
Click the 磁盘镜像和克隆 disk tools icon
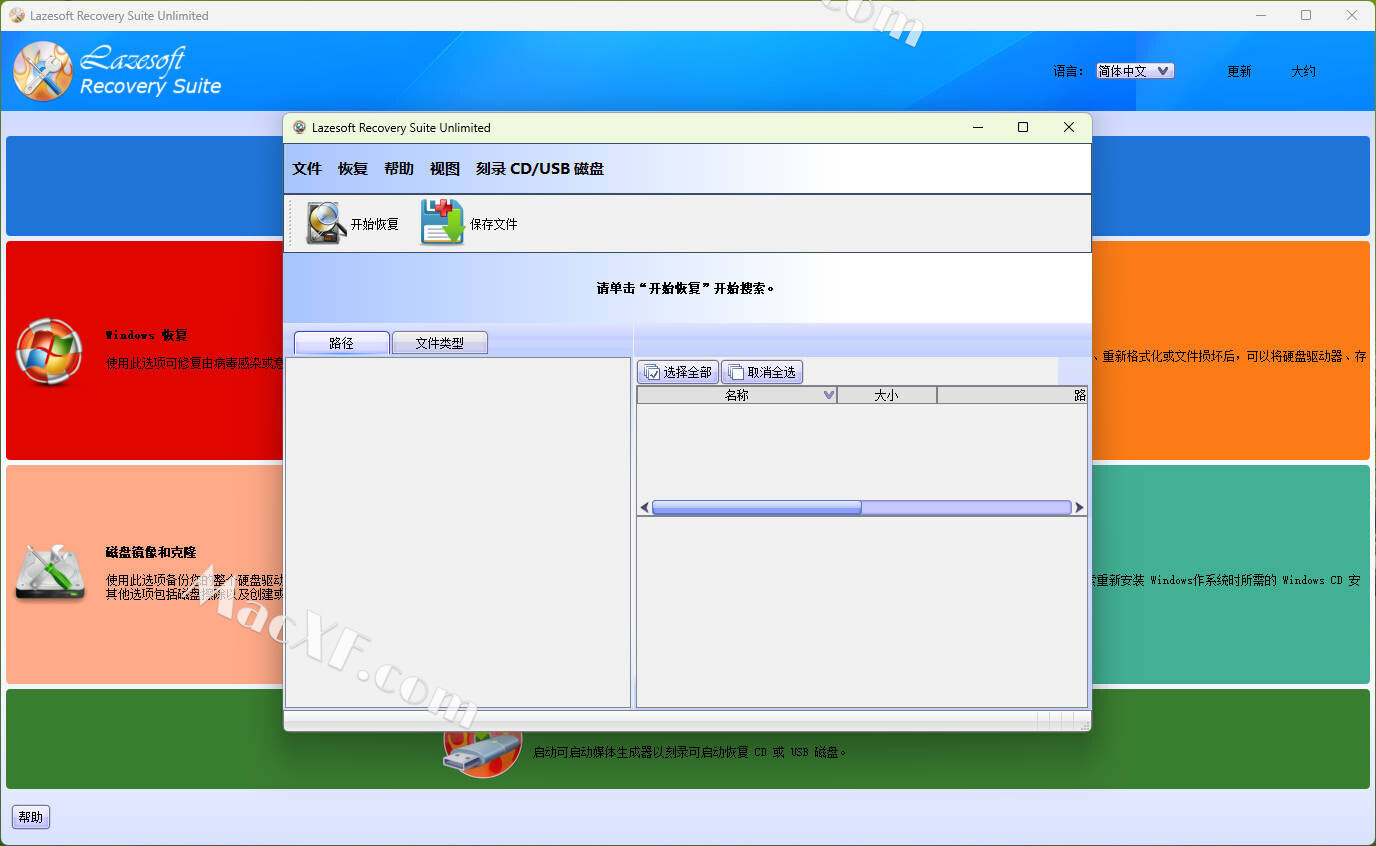coord(50,573)
